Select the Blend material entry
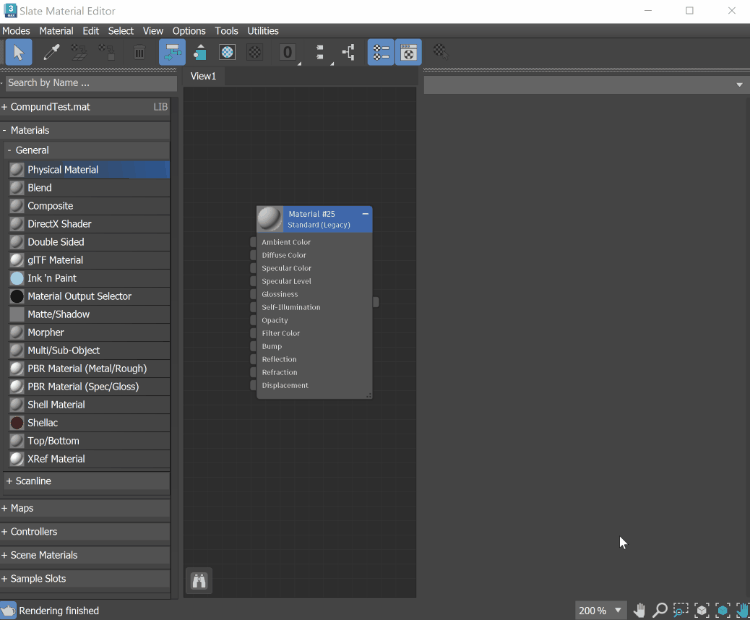The image size is (750, 620). pos(89,188)
